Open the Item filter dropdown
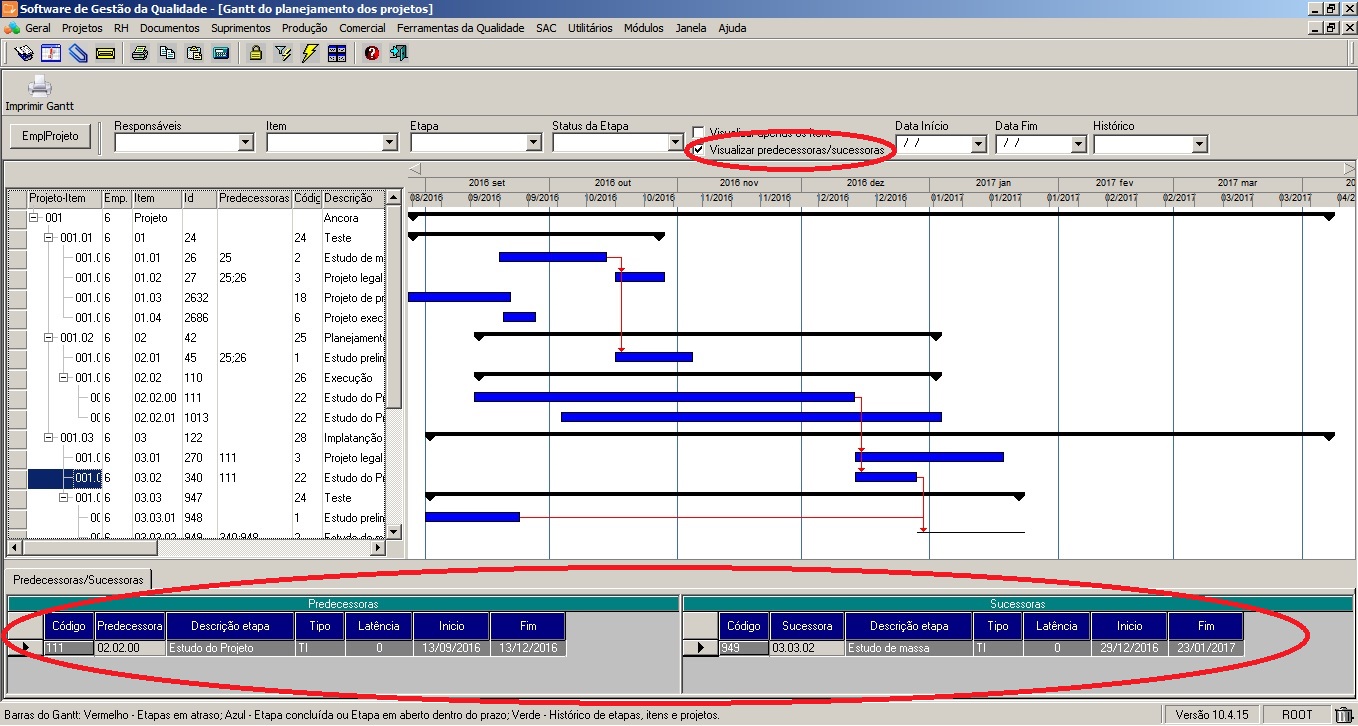 point(390,143)
